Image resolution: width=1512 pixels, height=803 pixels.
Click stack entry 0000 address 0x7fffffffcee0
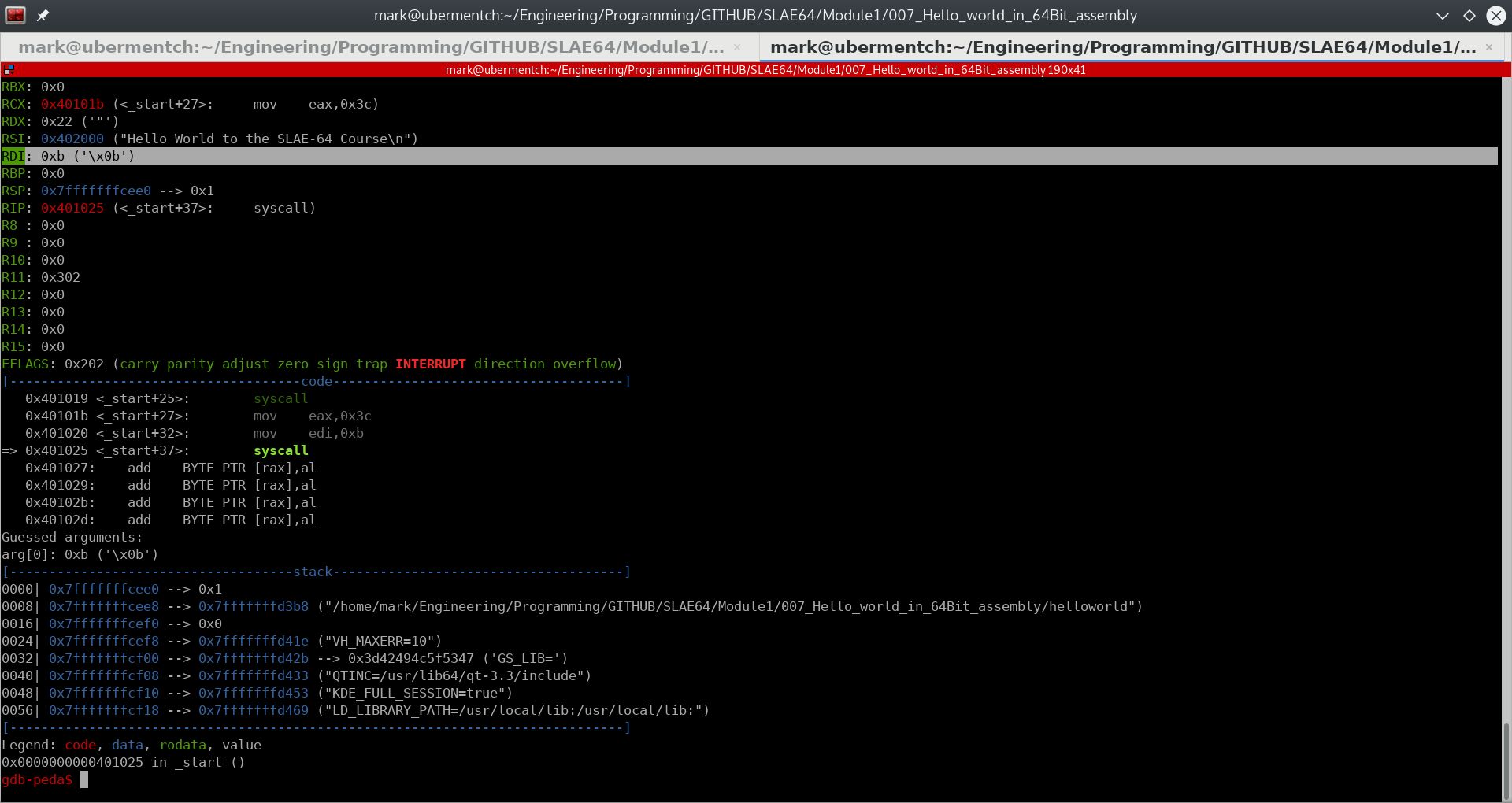pos(104,589)
